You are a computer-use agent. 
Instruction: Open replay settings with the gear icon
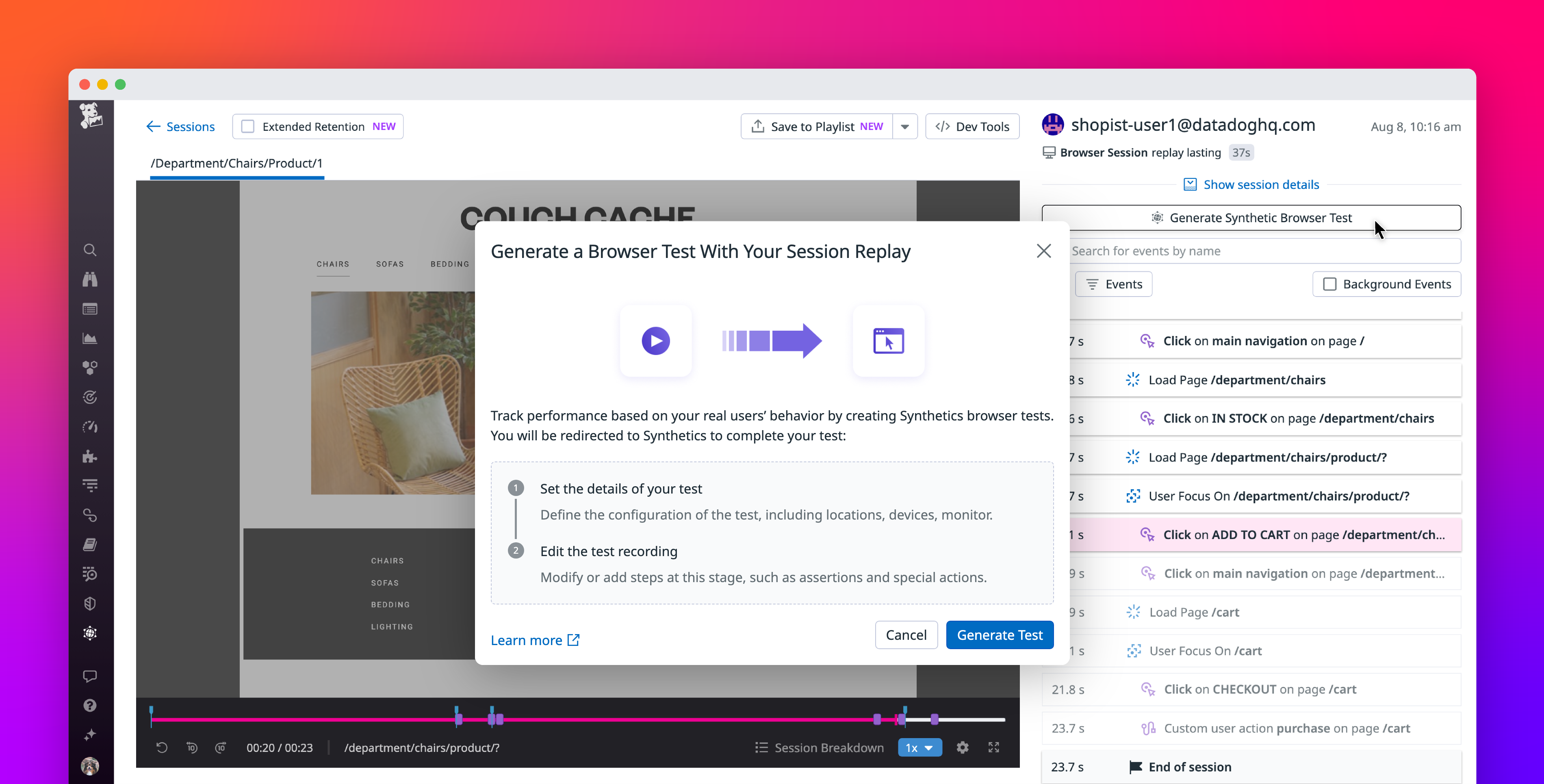962,747
